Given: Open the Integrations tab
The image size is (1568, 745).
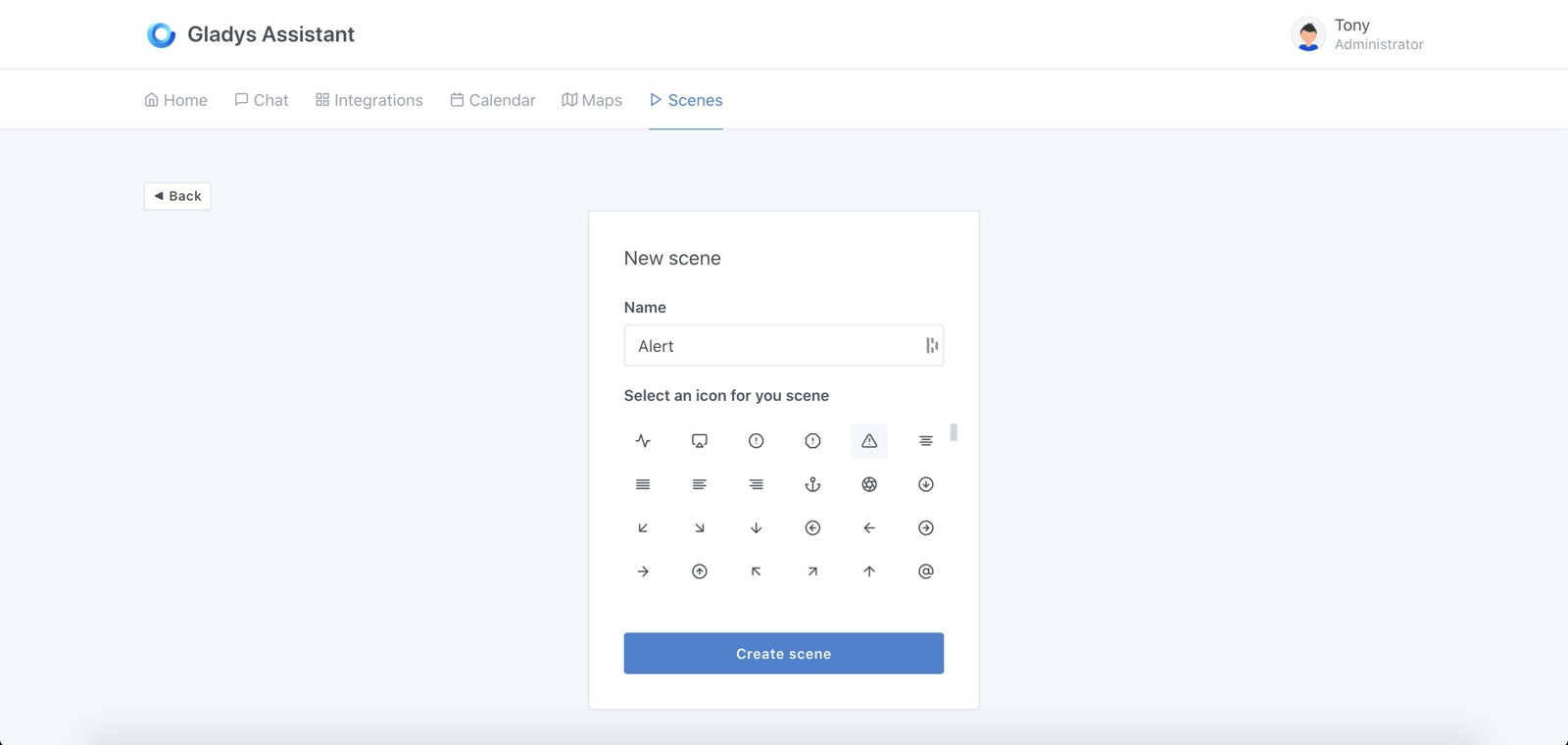Looking at the screenshot, I should pyautogui.click(x=369, y=100).
